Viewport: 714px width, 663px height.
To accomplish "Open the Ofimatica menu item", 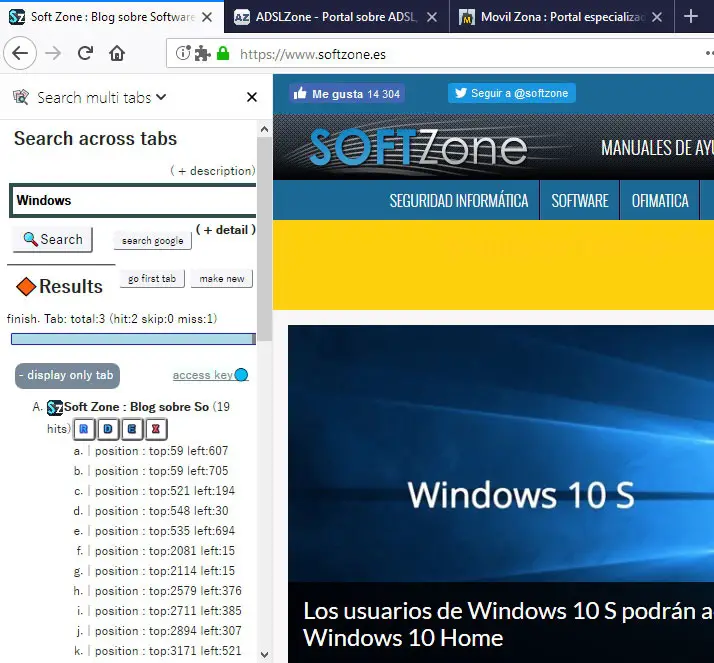I will (660, 201).
